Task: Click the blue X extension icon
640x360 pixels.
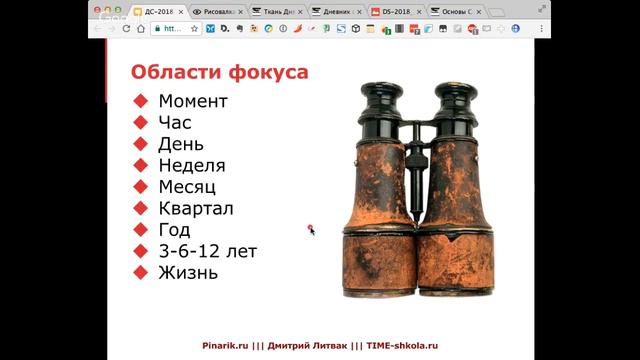Action: [x=210, y=29]
